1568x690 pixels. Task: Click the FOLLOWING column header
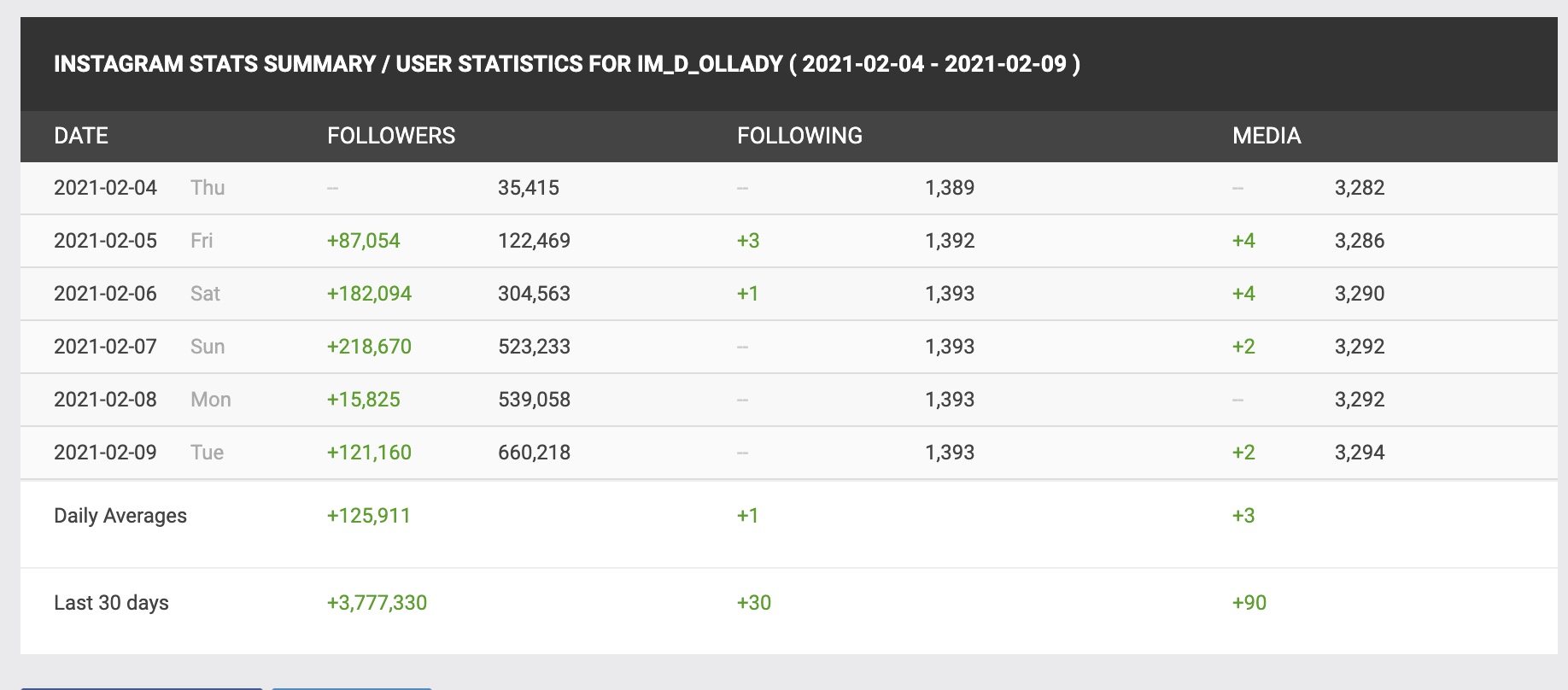tap(799, 136)
